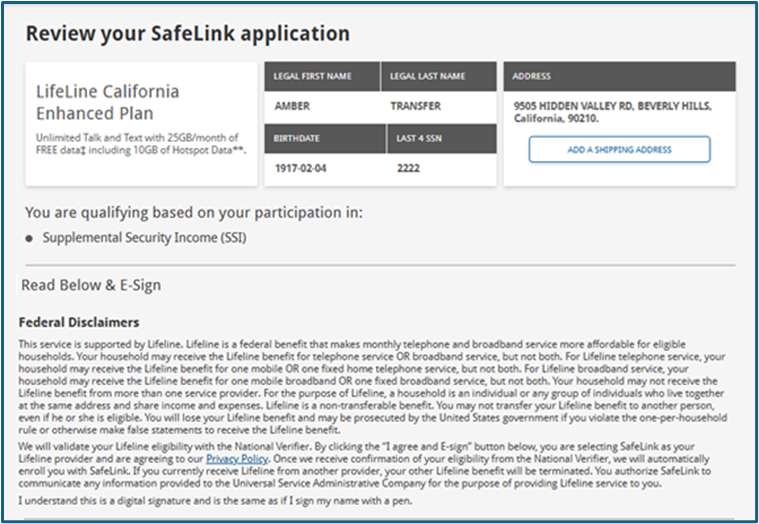
Task: Click the paragraph starting 'This service is supported by Lifeline'
Action: click(x=373, y=387)
